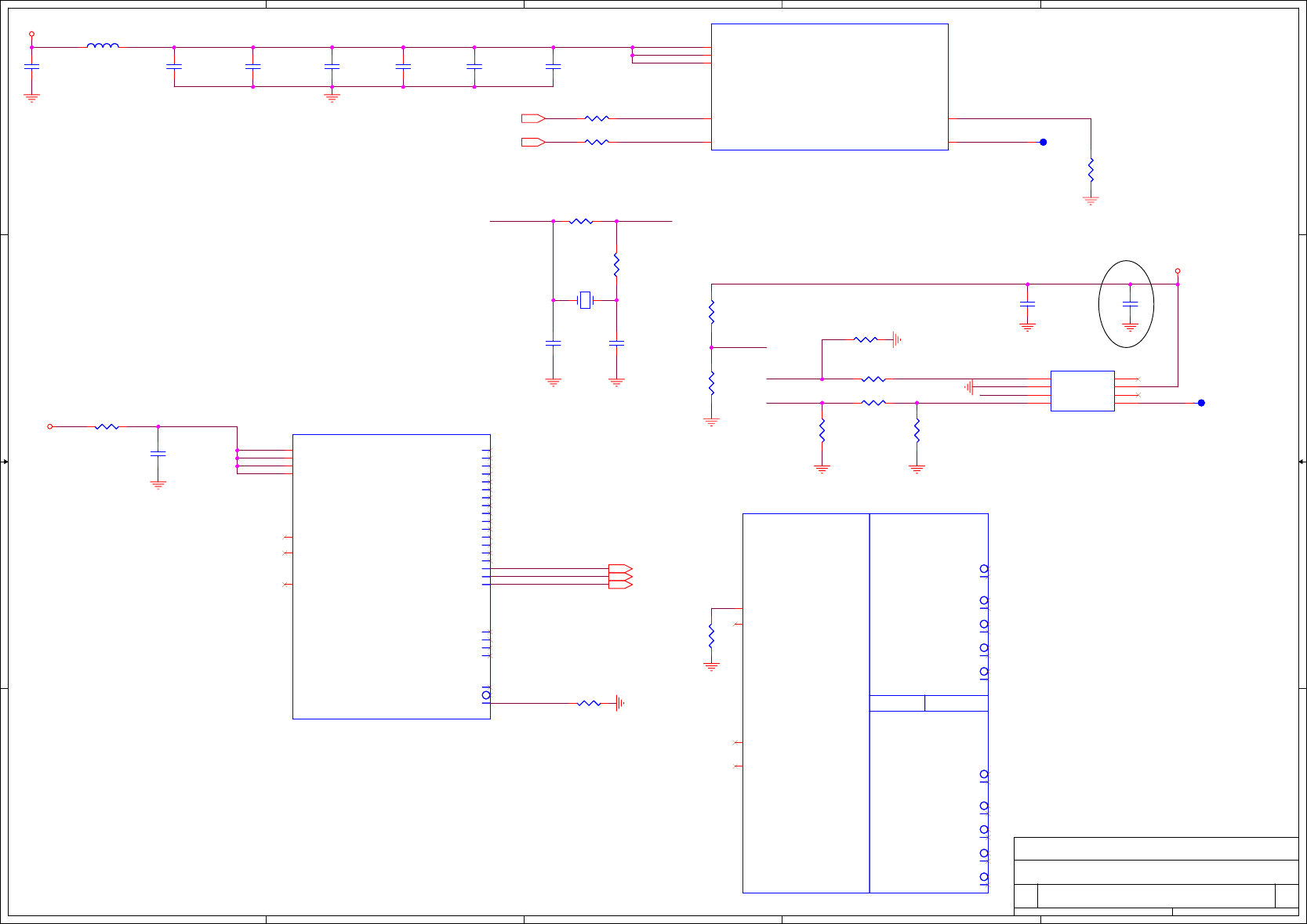Click the red power circle right of the ellipse
This screenshot has width=1307, height=924.
tap(1177, 271)
